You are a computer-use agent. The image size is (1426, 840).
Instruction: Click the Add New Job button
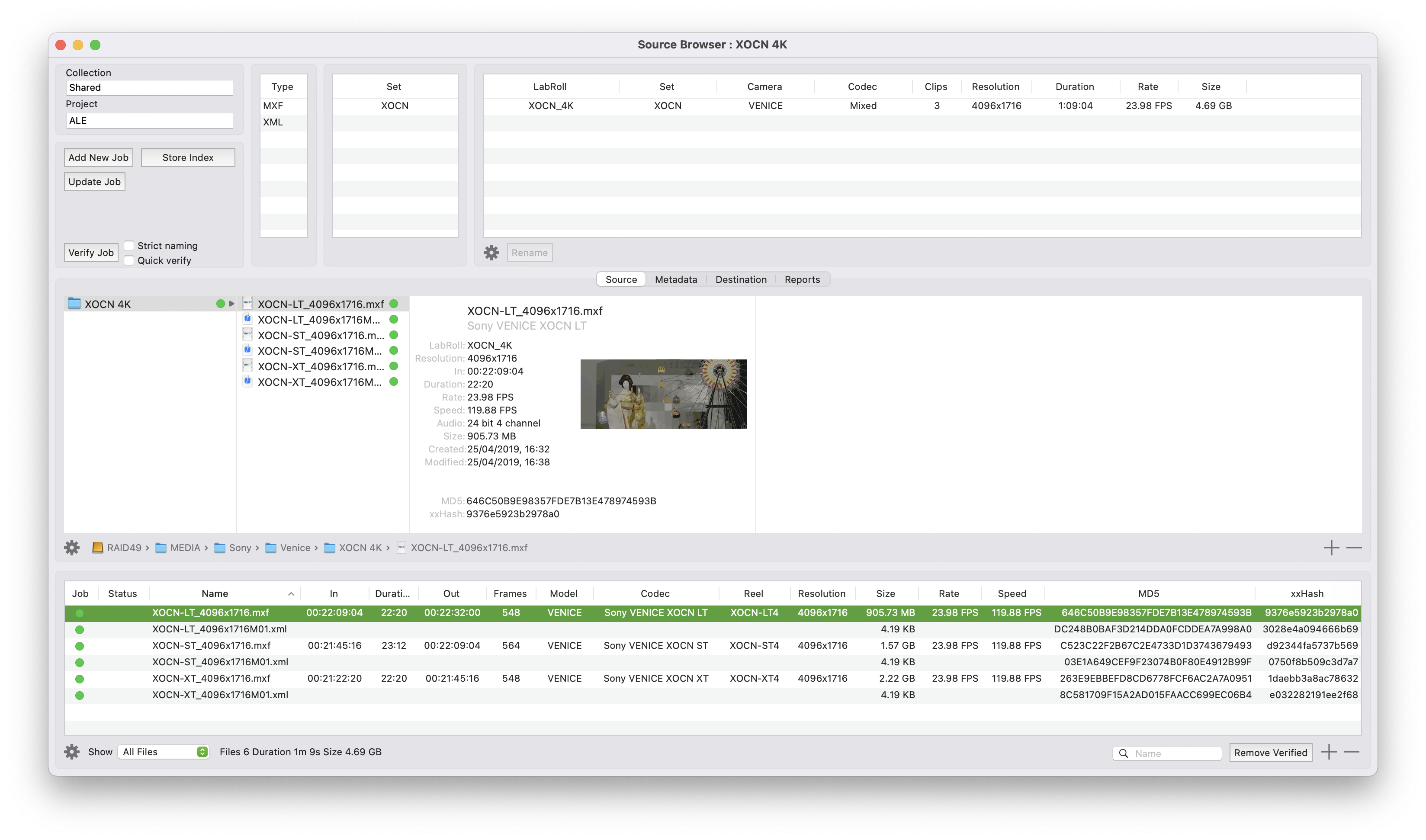tap(99, 157)
